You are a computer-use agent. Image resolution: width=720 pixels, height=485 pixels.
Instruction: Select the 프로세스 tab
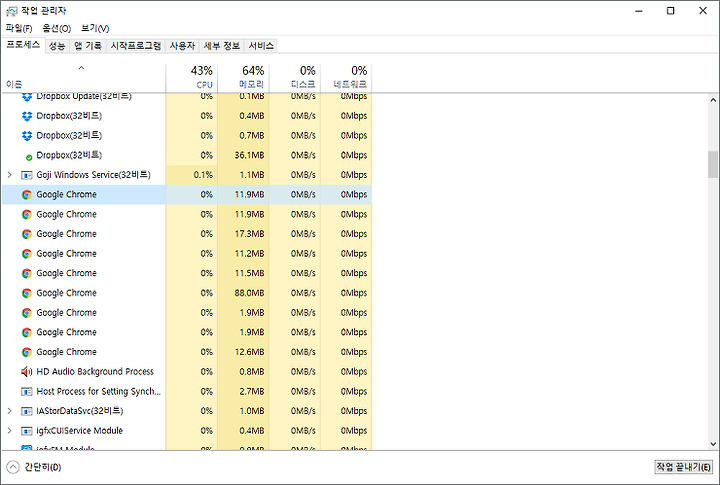[23, 45]
